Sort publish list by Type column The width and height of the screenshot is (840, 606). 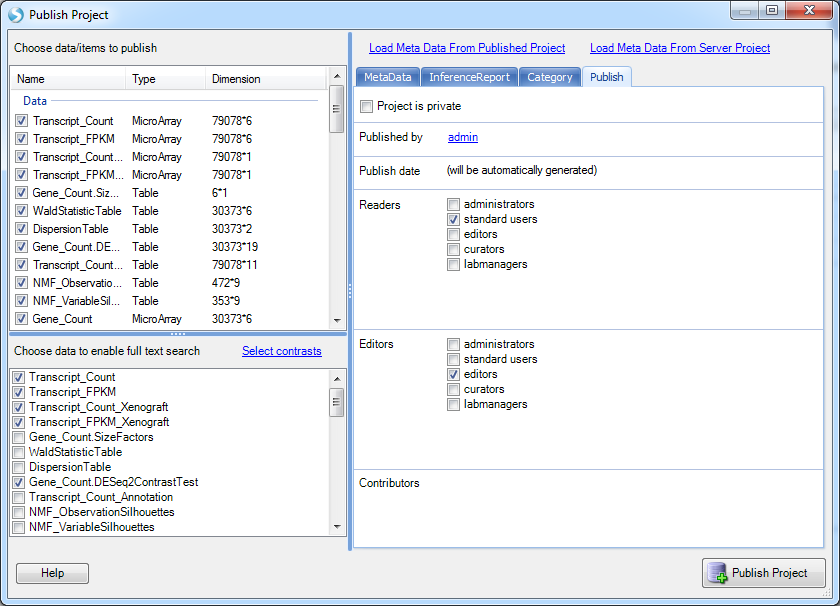pos(166,79)
